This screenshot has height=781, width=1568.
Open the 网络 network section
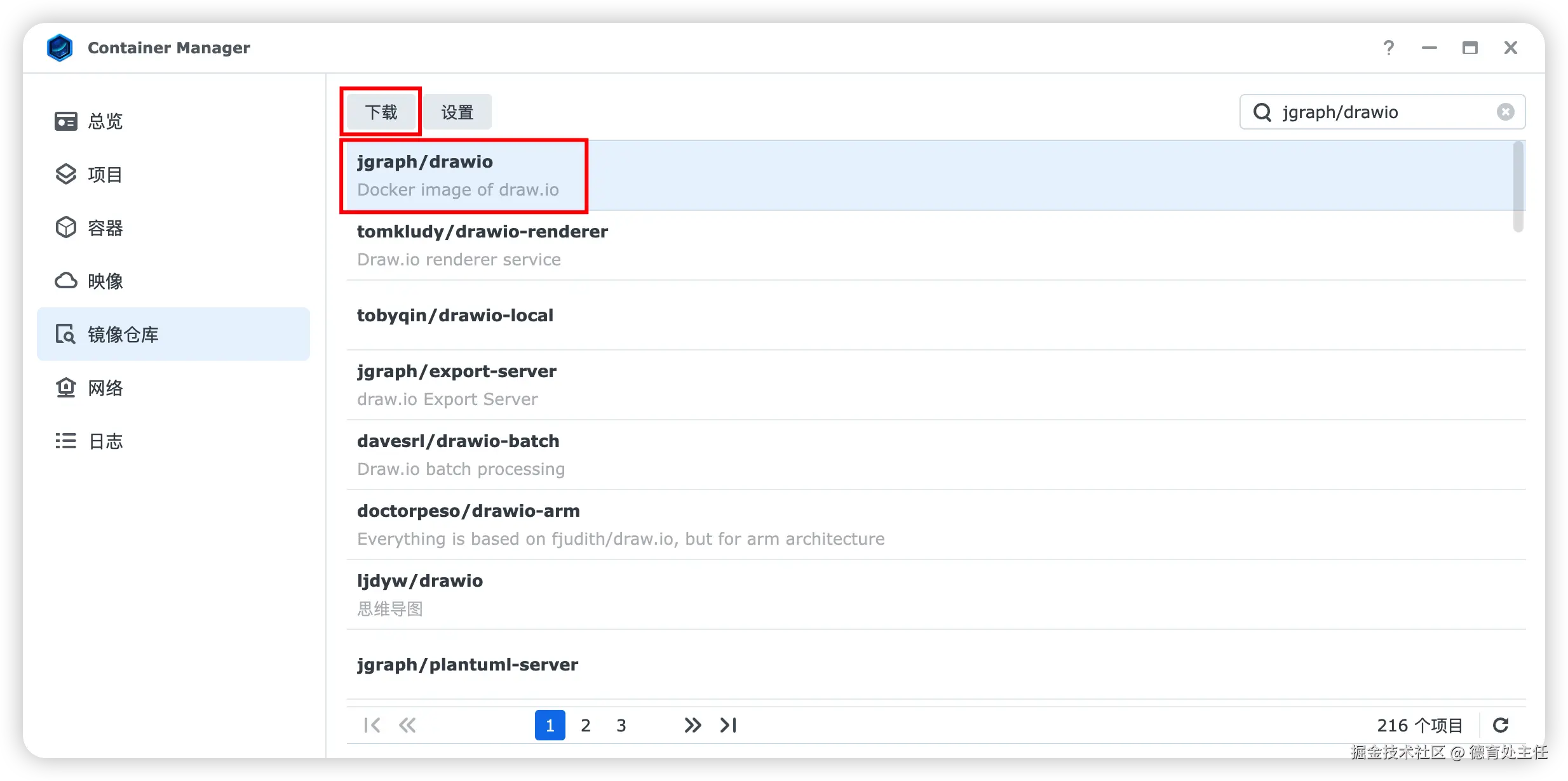(105, 387)
